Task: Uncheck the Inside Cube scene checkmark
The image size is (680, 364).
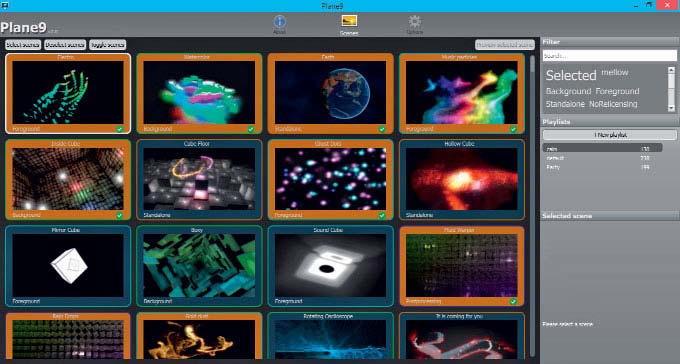Action: pos(119,215)
